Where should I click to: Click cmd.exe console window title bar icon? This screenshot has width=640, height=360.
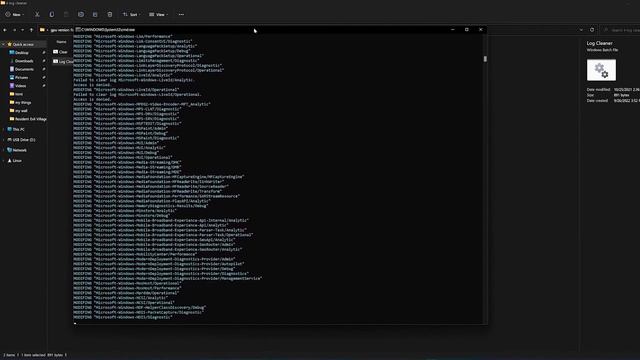pos(78,30)
